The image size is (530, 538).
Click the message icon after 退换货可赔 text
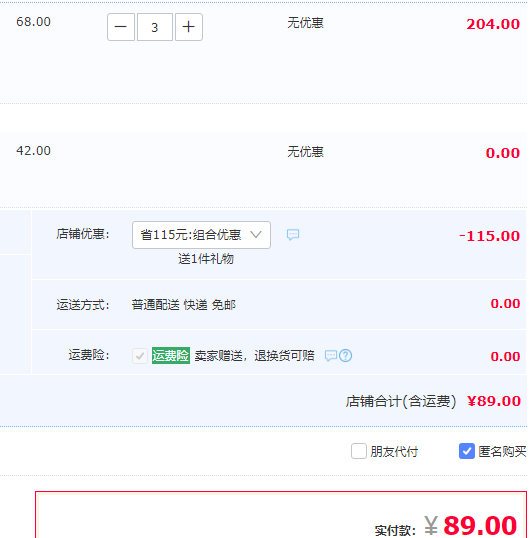(x=331, y=356)
